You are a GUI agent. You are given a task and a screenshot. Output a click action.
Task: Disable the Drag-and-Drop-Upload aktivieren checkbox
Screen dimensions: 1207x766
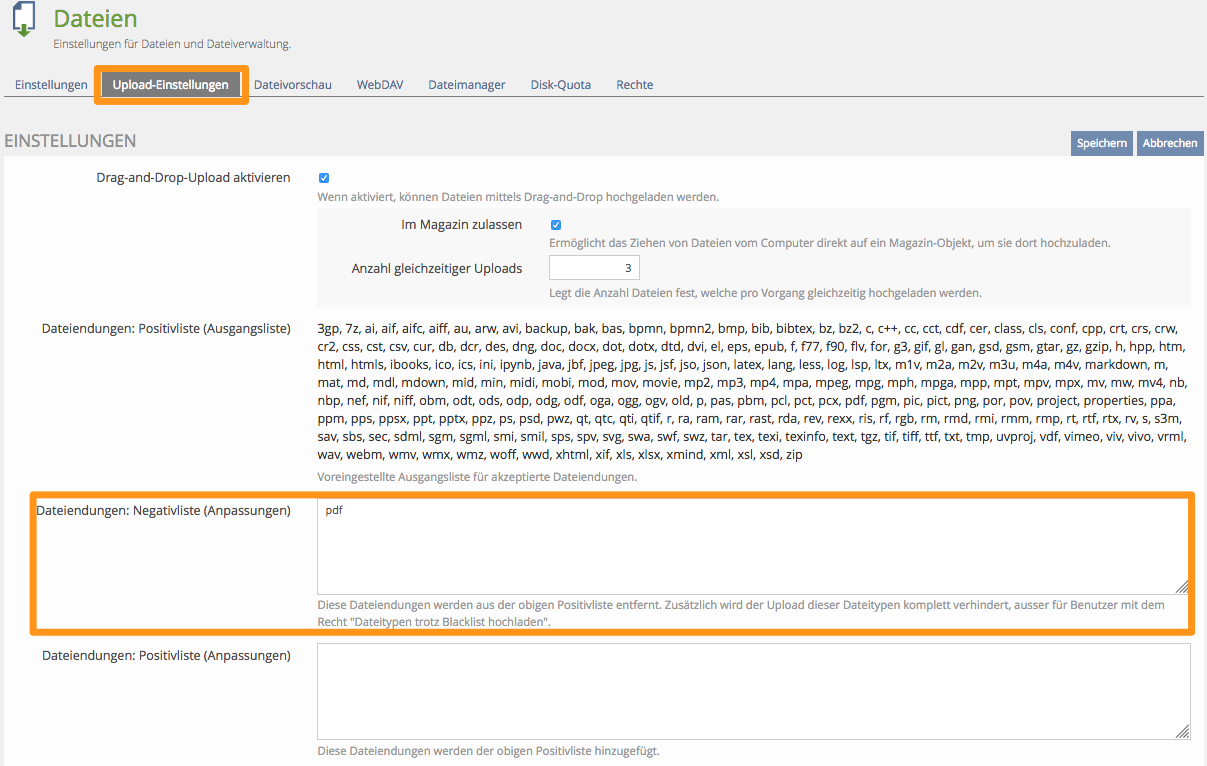point(324,178)
